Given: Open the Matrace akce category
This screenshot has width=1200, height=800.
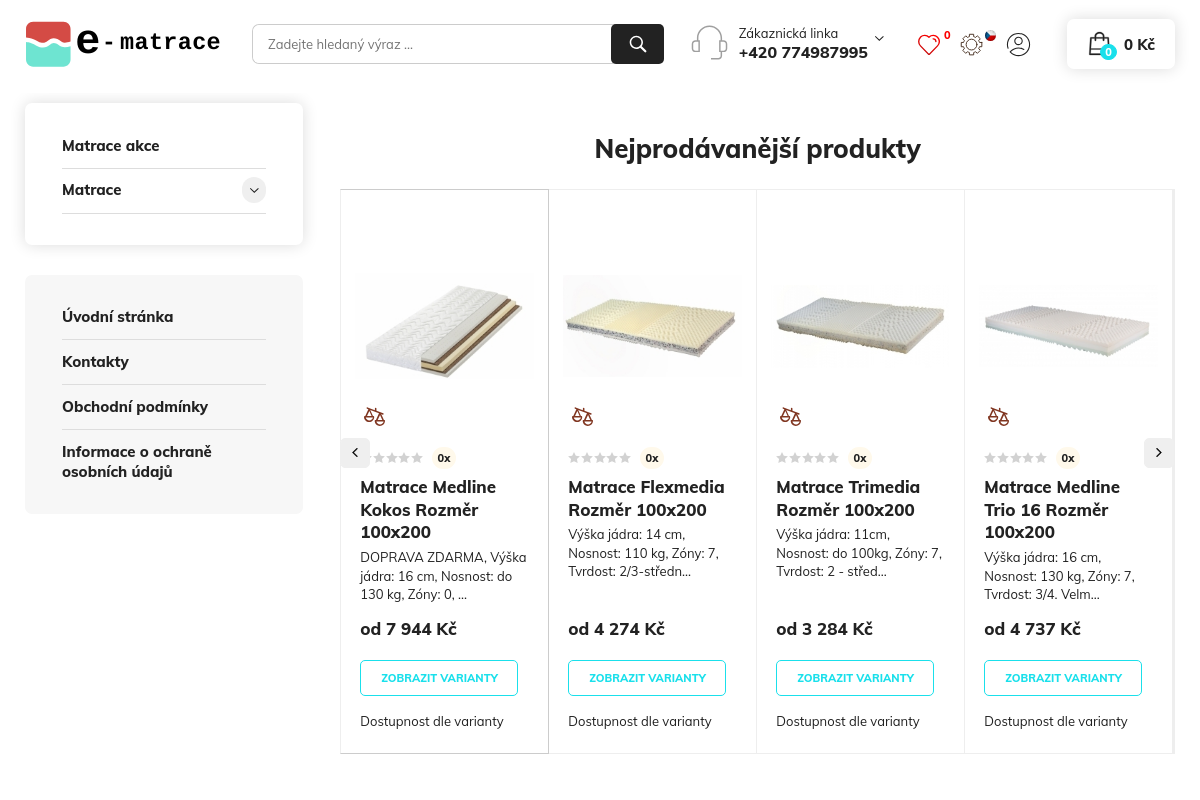Looking at the screenshot, I should pyautogui.click(x=111, y=146).
